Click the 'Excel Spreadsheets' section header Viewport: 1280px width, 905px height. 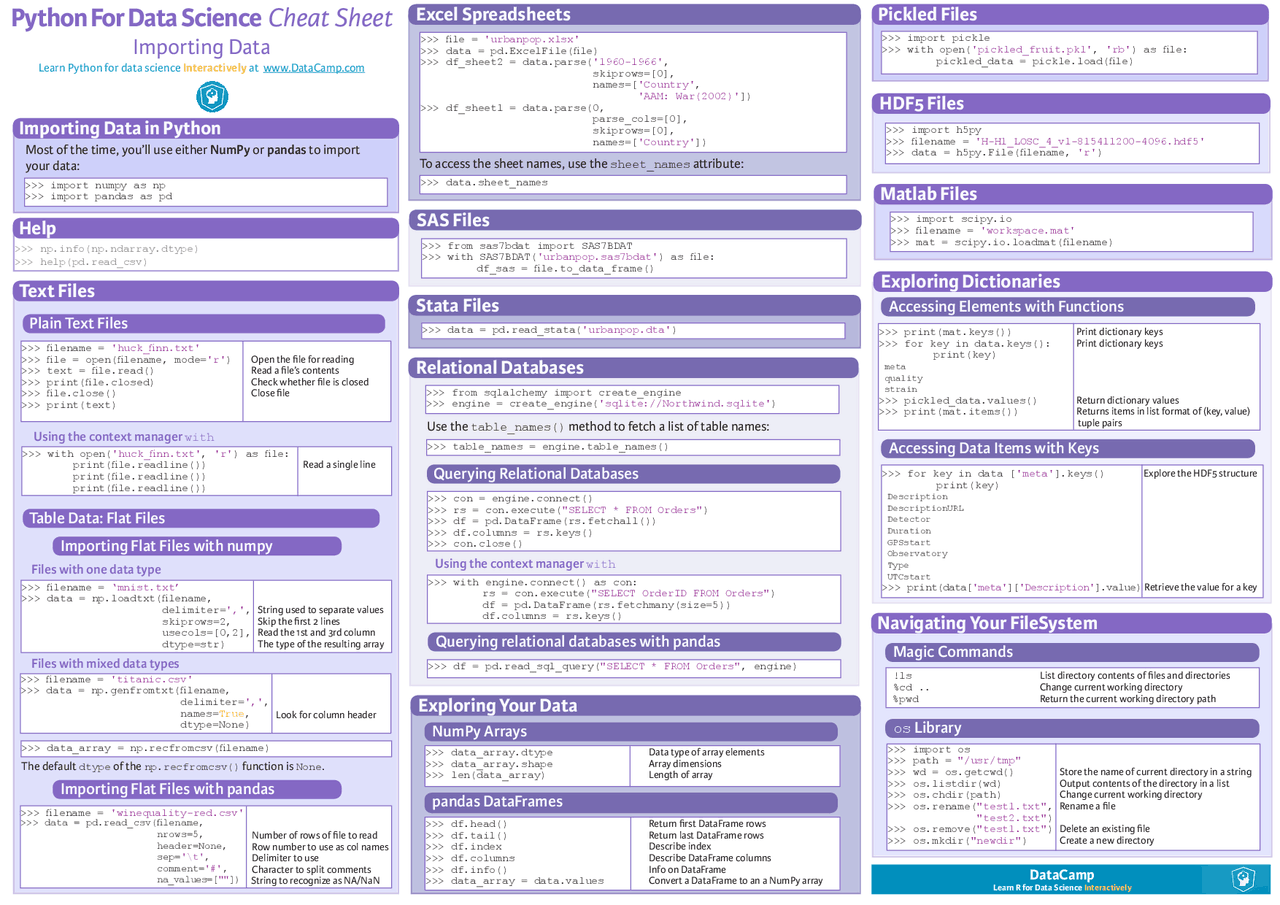635,14
